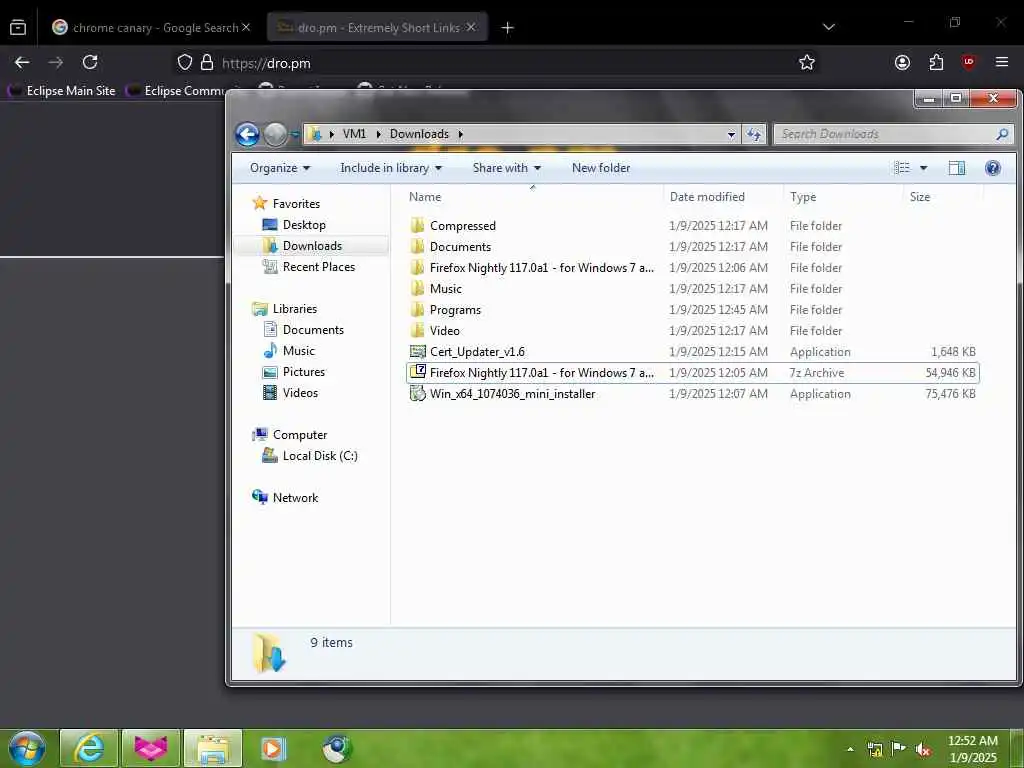Click the muted volume tray icon
This screenshot has width=1024, height=768.
[923, 750]
